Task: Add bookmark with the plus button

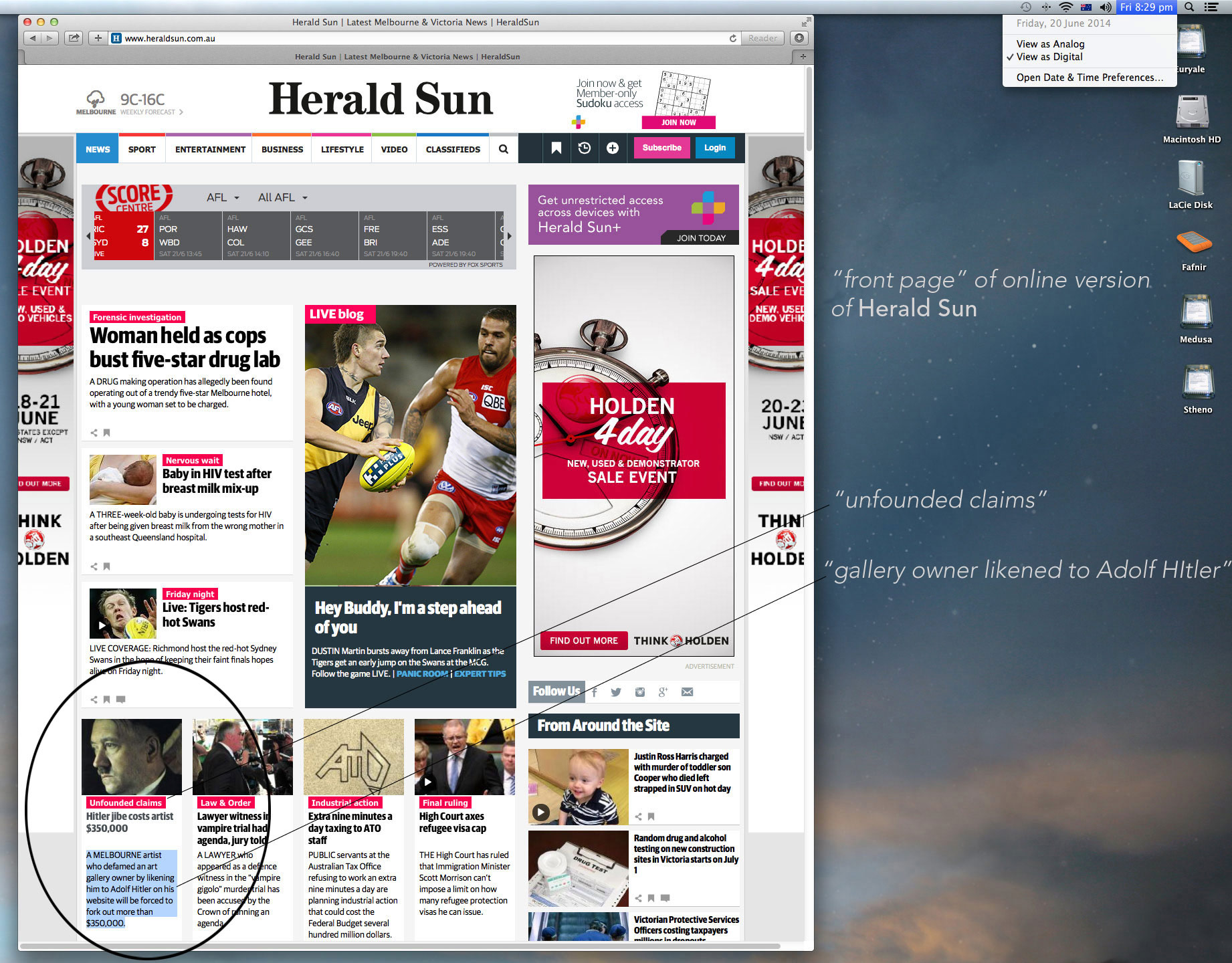Action: click(98, 38)
